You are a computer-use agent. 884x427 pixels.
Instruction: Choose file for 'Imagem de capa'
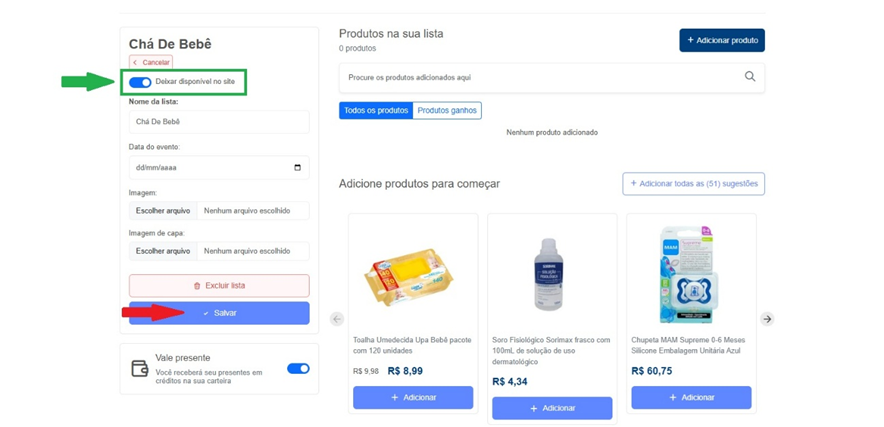[x=163, y=251]
